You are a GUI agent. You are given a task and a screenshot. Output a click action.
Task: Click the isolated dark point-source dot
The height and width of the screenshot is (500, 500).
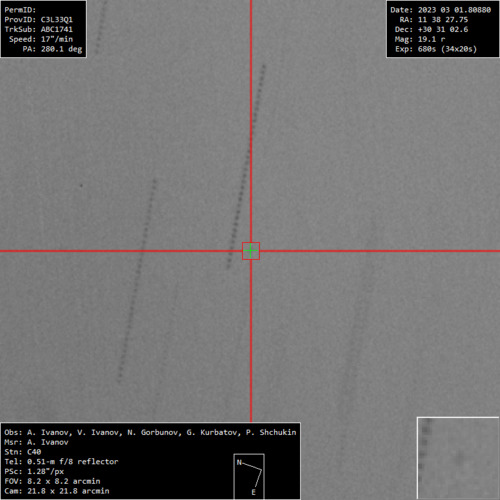point(81,185)
